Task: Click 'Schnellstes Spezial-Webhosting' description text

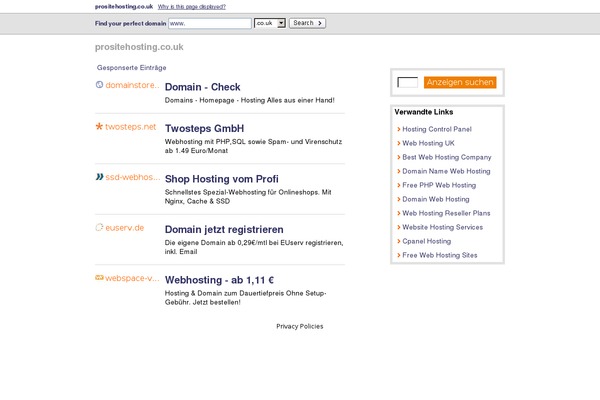Action: [x=248, y=197]
